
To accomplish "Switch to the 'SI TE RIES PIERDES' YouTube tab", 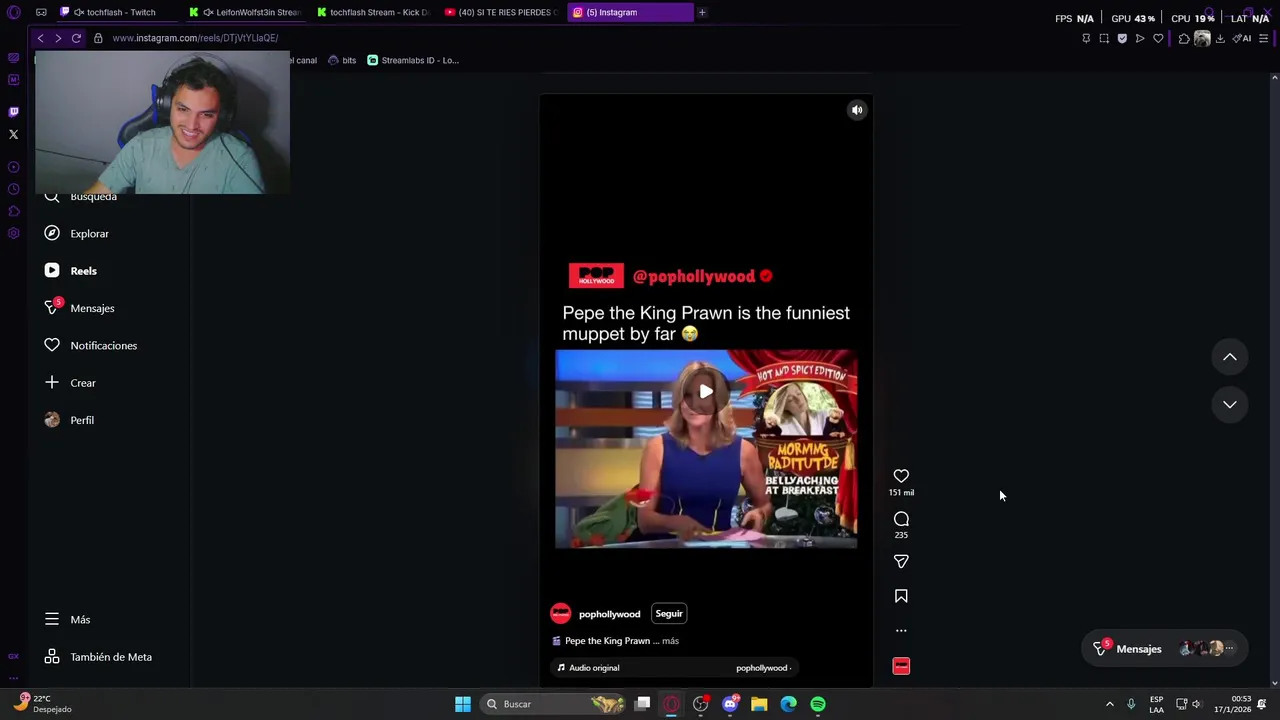I will (501, 12).
